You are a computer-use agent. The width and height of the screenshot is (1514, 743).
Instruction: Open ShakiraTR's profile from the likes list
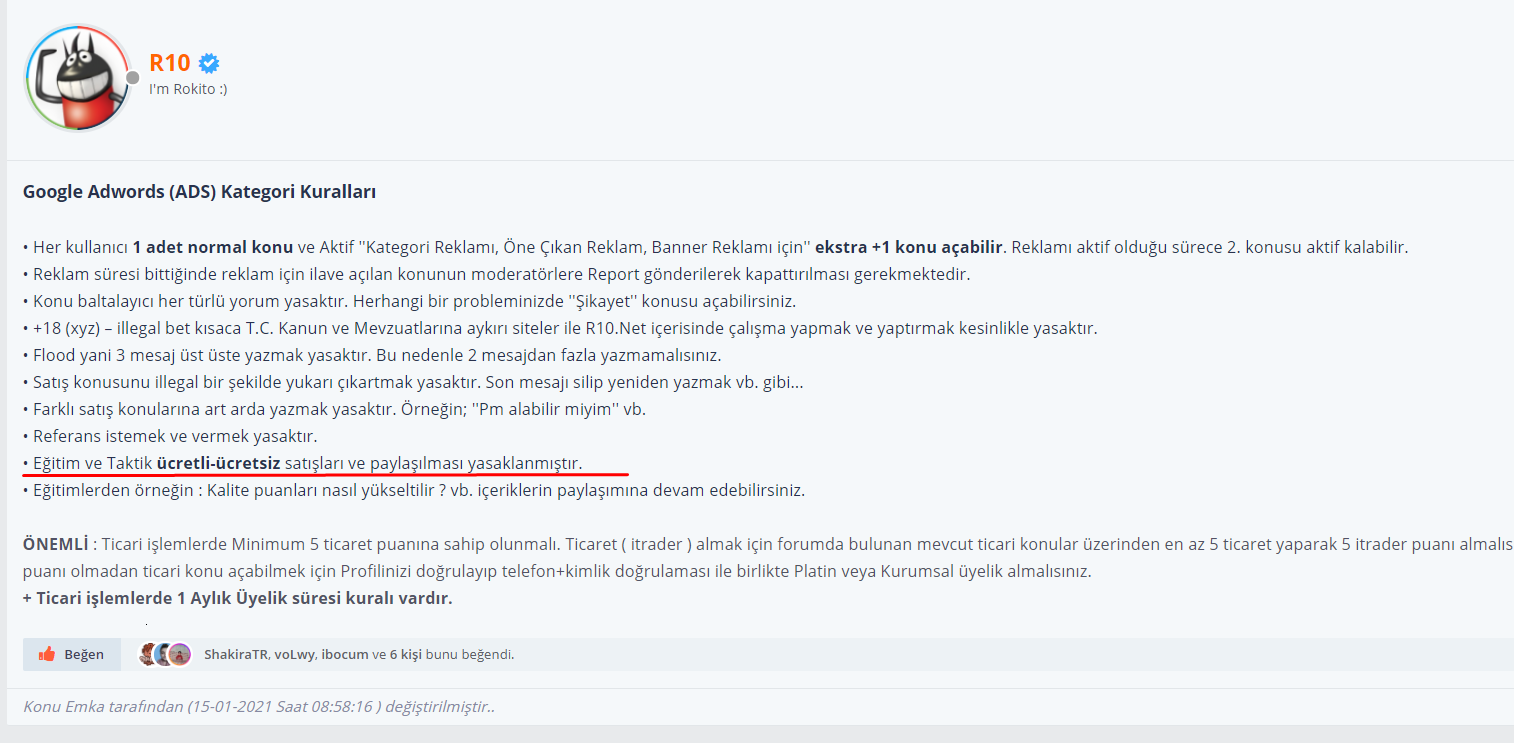tap(236, 655)
